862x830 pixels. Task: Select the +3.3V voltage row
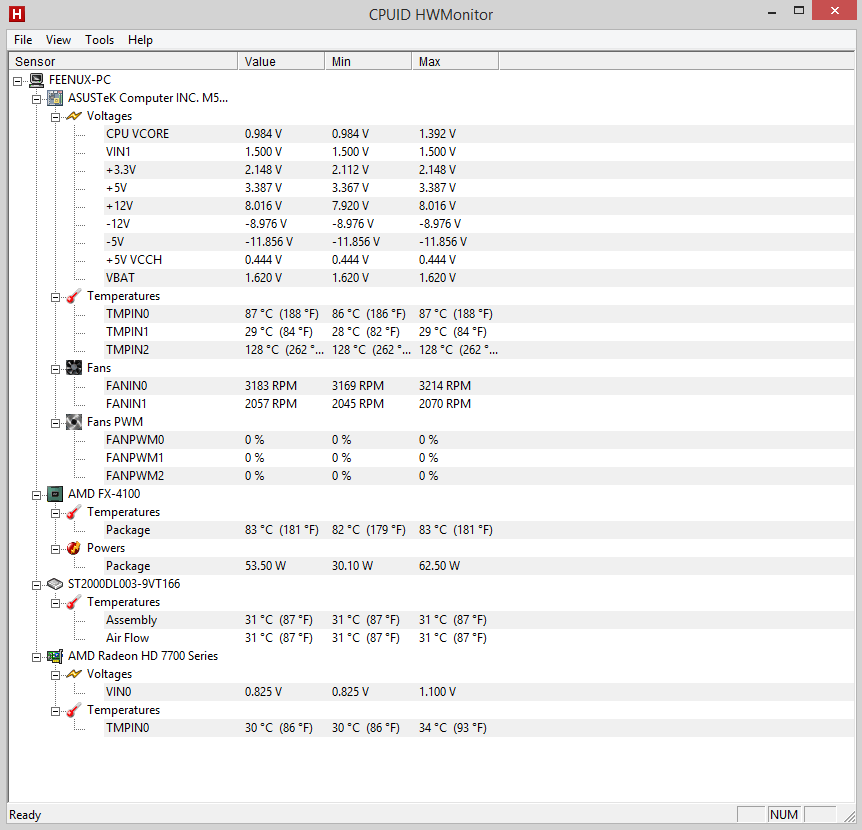(x=479, y=170)
